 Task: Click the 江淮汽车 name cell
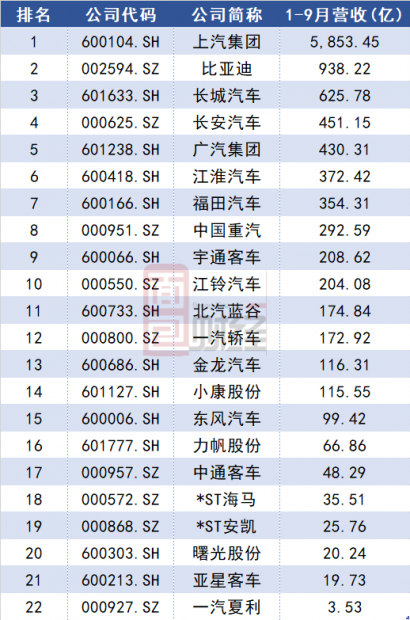tap(227, 176)
